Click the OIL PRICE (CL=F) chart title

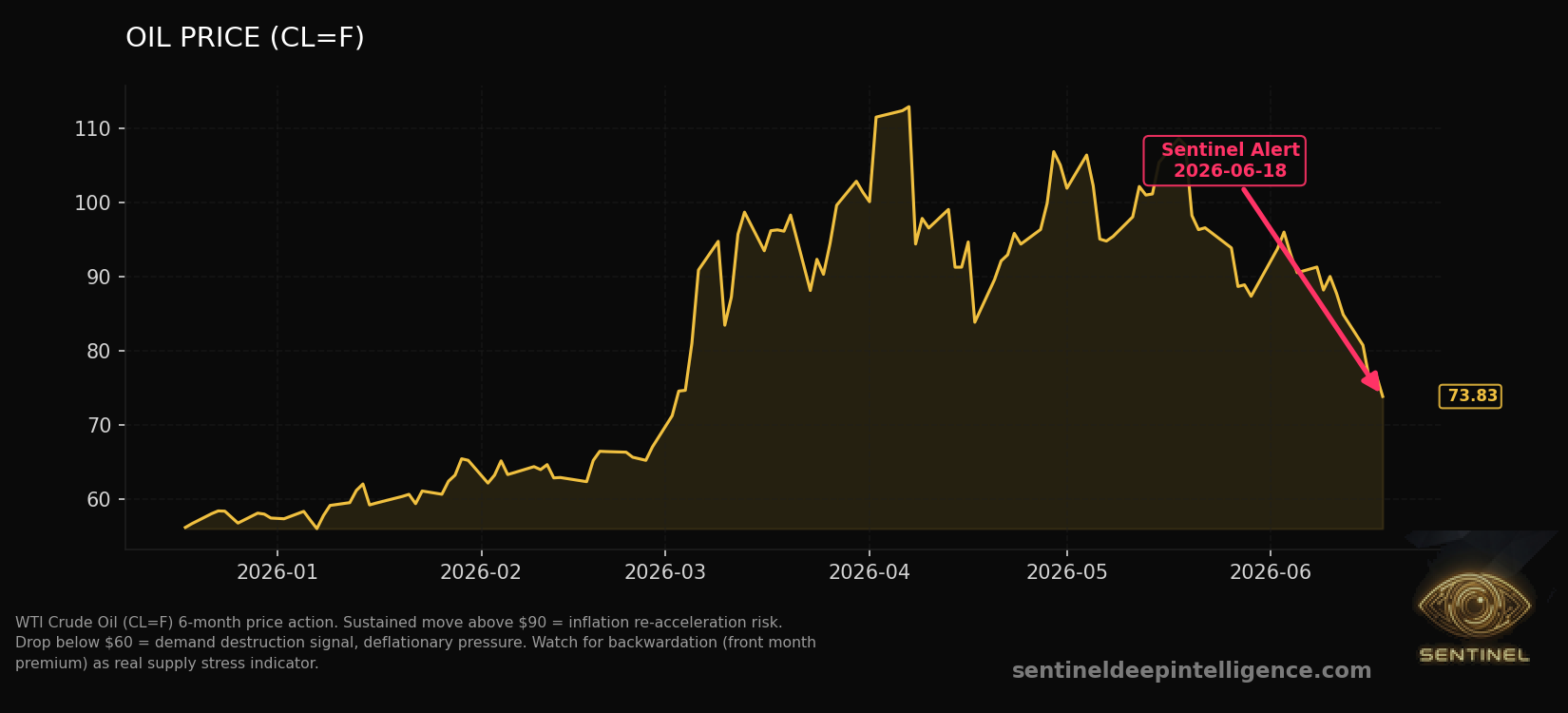pos(245,38)
